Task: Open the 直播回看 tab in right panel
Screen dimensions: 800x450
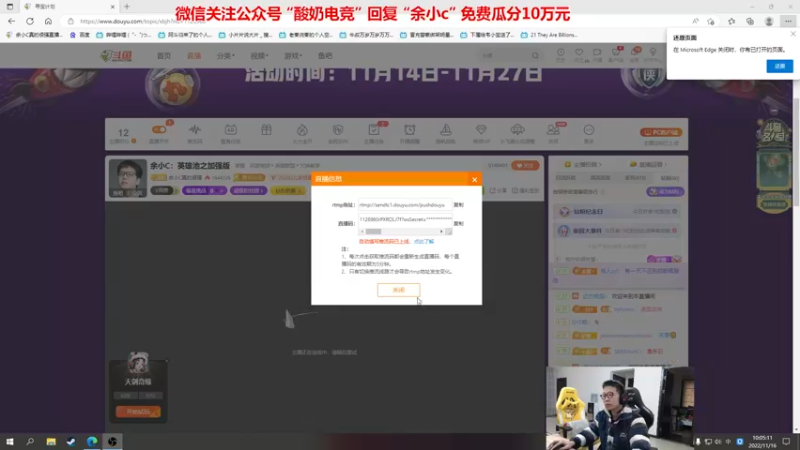Action: tap(648, 164)
